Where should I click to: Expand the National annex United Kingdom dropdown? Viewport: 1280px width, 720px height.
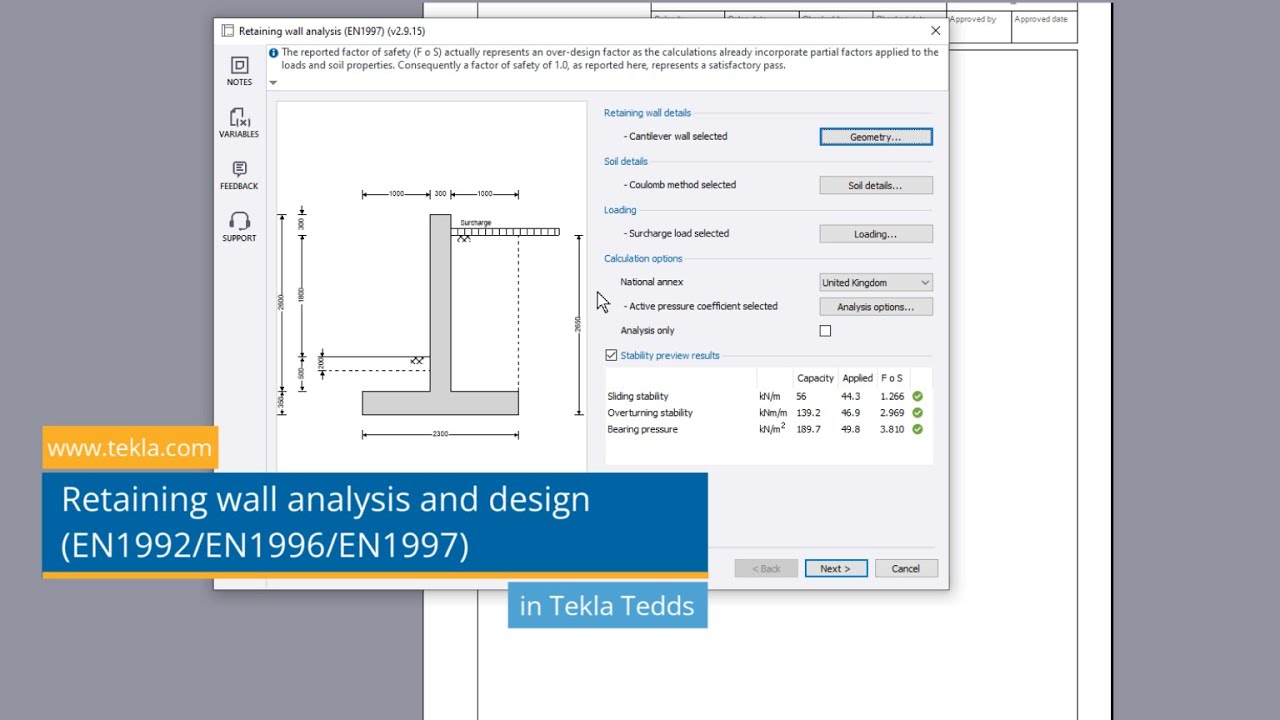876,283
